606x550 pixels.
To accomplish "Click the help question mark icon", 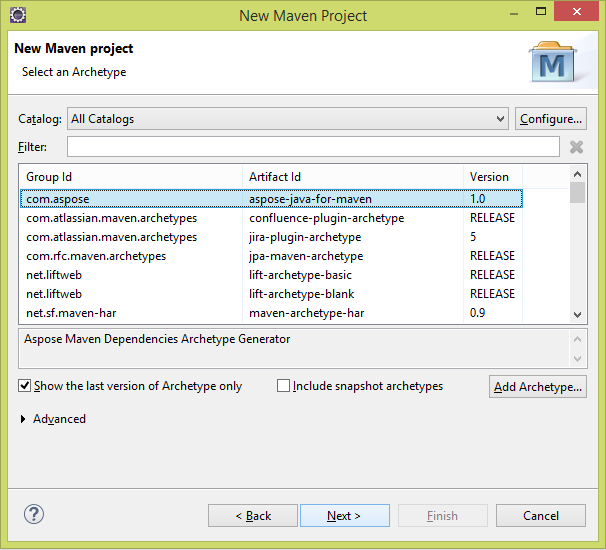I will [34, 514].
